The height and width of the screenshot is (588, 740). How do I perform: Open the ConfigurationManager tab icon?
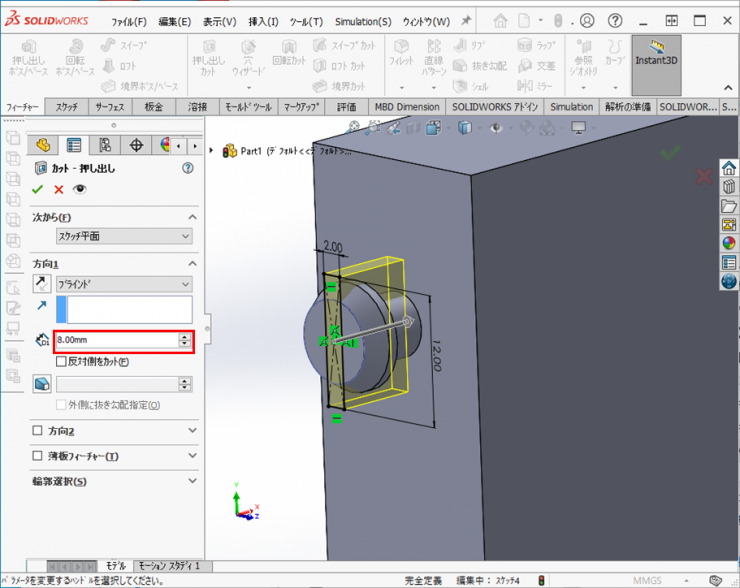click(x=105, y=146)
